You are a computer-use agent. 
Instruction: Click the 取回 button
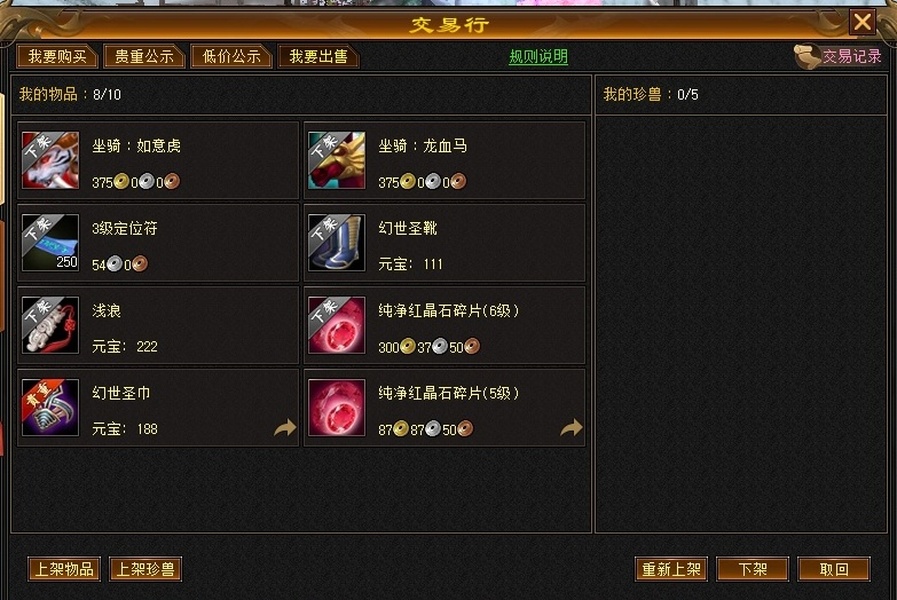(x=834, y=569)
